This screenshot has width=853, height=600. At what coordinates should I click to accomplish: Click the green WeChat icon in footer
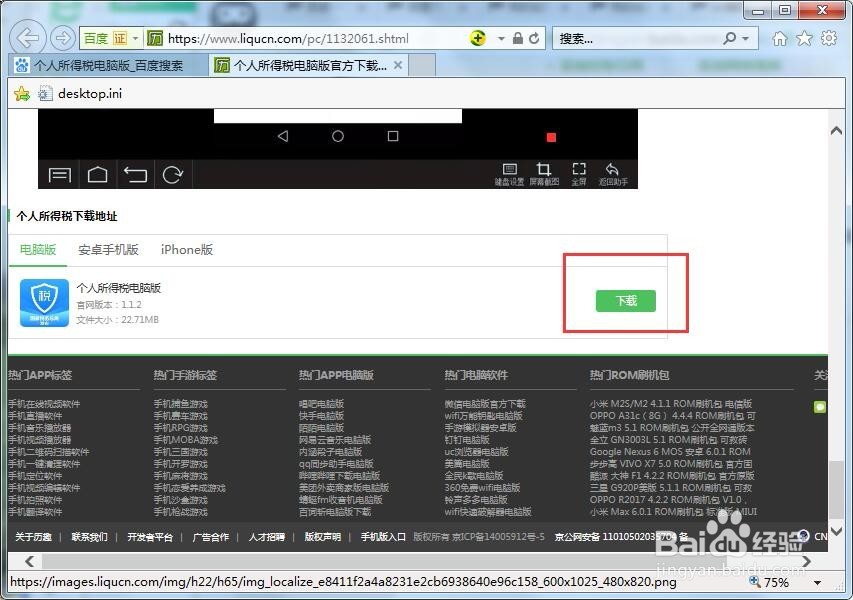(820, 407)
